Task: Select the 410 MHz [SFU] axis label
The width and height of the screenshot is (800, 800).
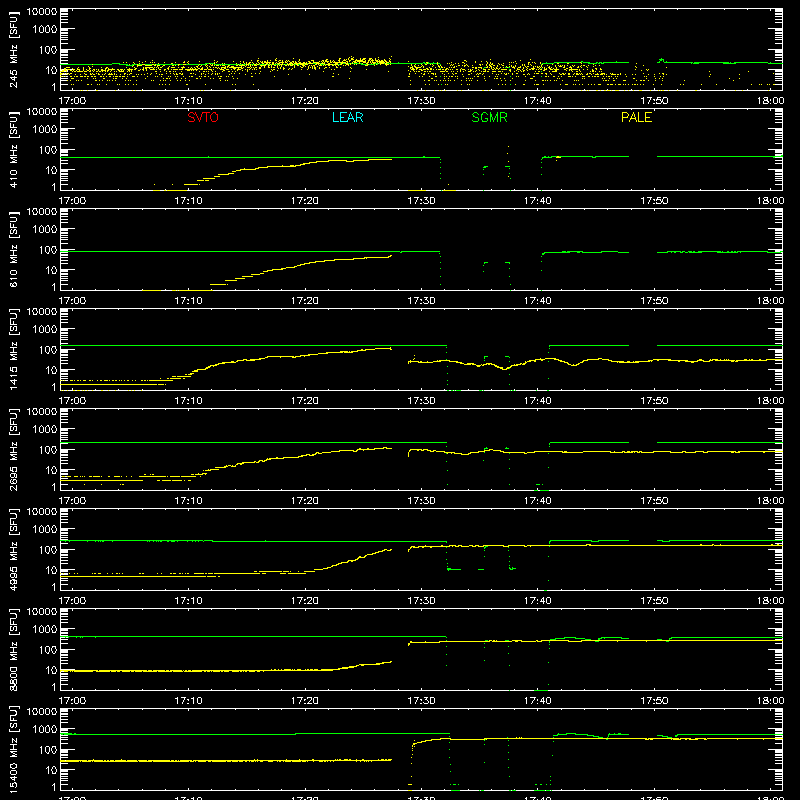Action: [13, 150]
